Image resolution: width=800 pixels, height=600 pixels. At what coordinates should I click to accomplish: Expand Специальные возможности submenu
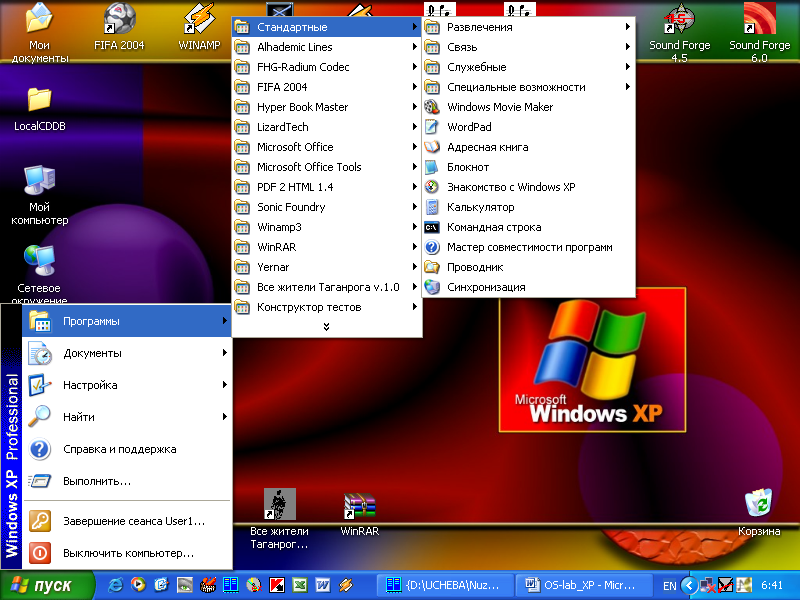coord(529,87)
